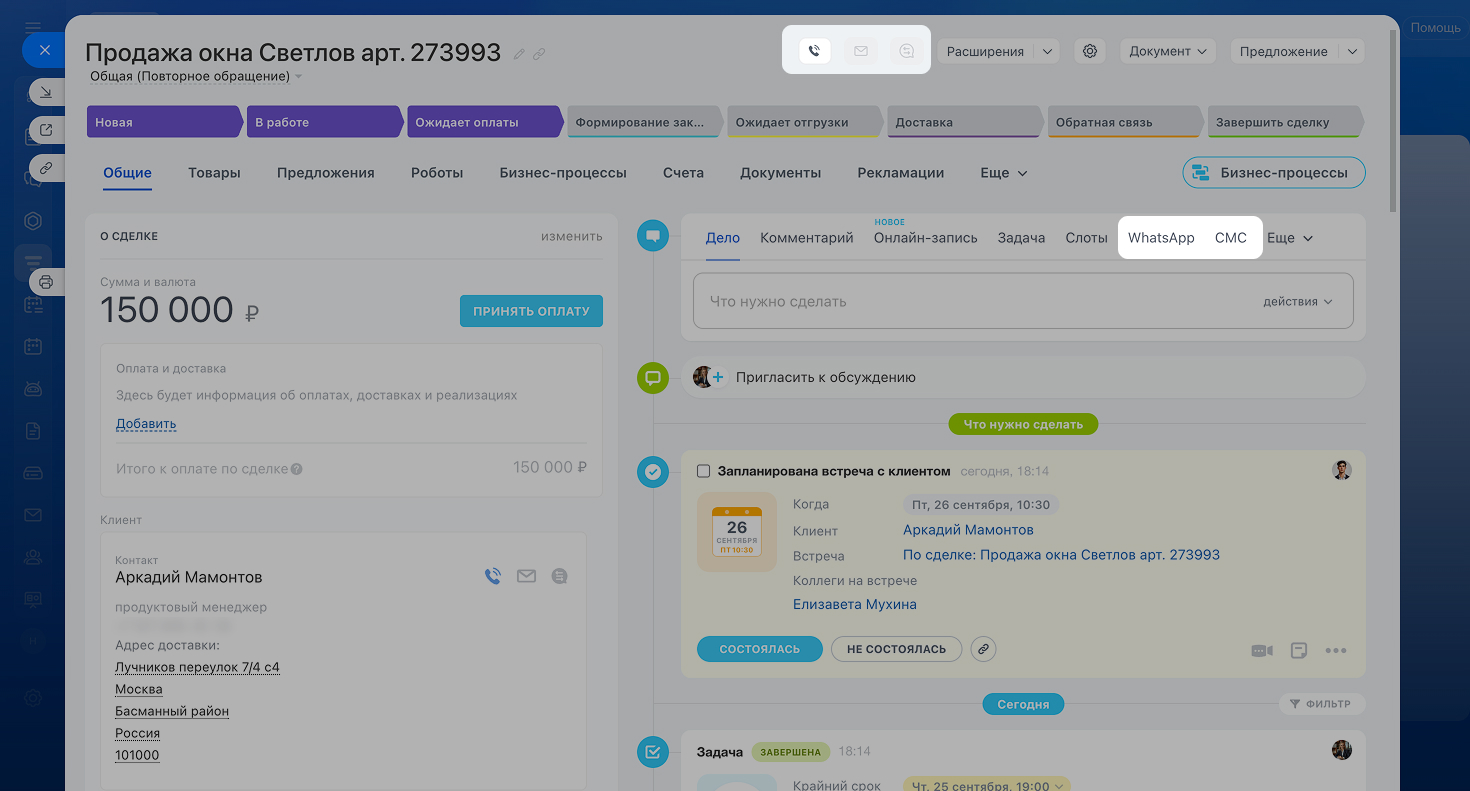Set deal stage to Завершить сделку
Viewport: 1470px width, 791px height.
[x=1285, y=122]
